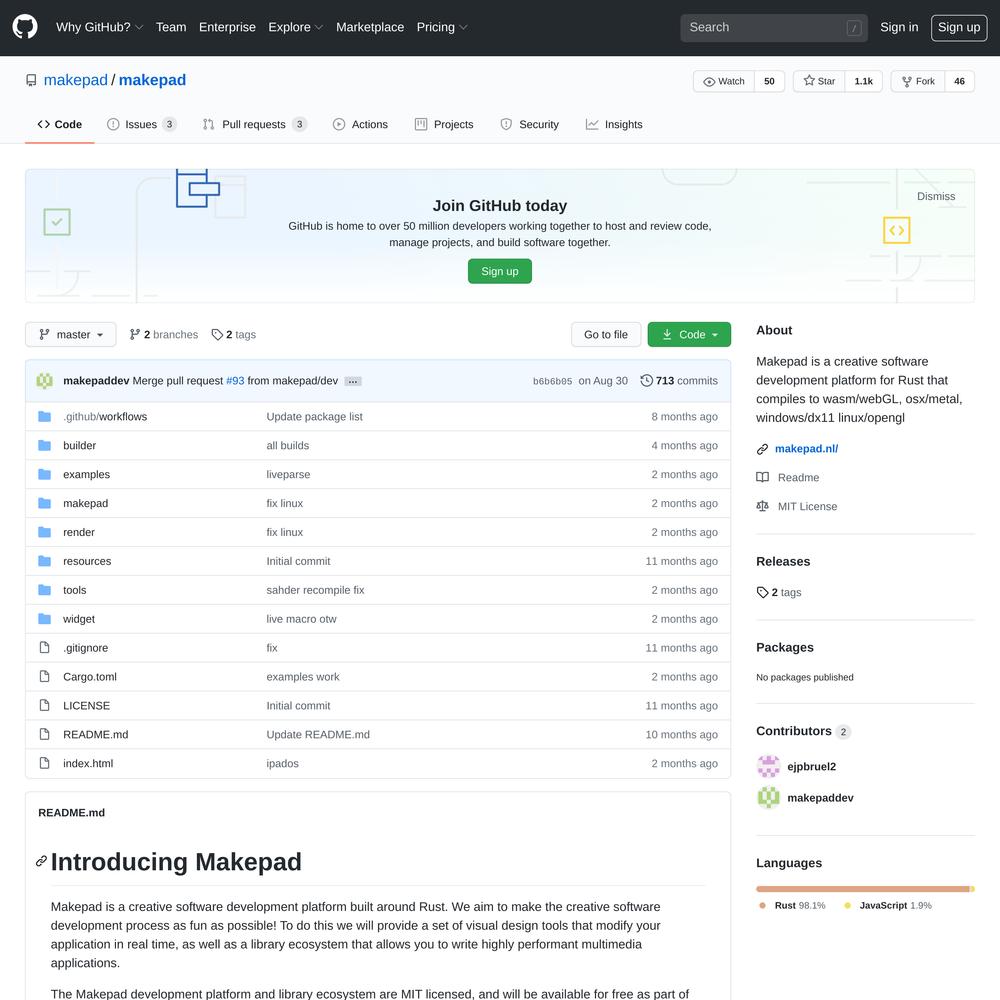
Task: Click the Fork button
Action: coord(918,81)
